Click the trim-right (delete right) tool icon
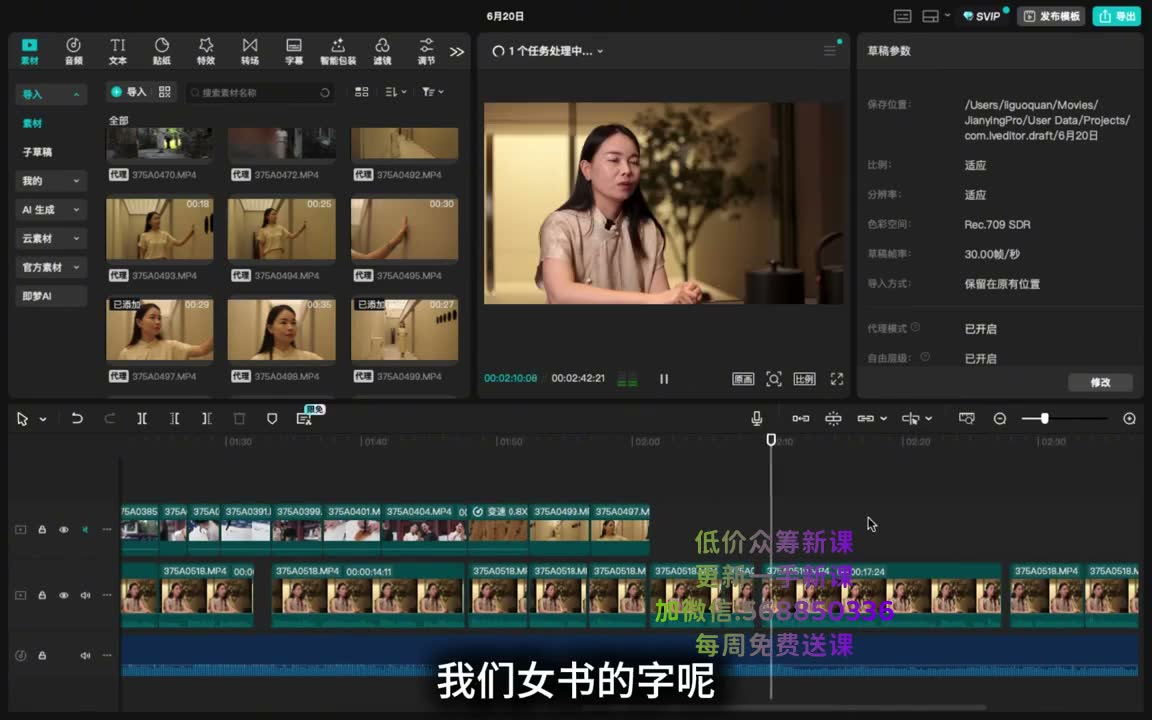 tap(206, 418)
